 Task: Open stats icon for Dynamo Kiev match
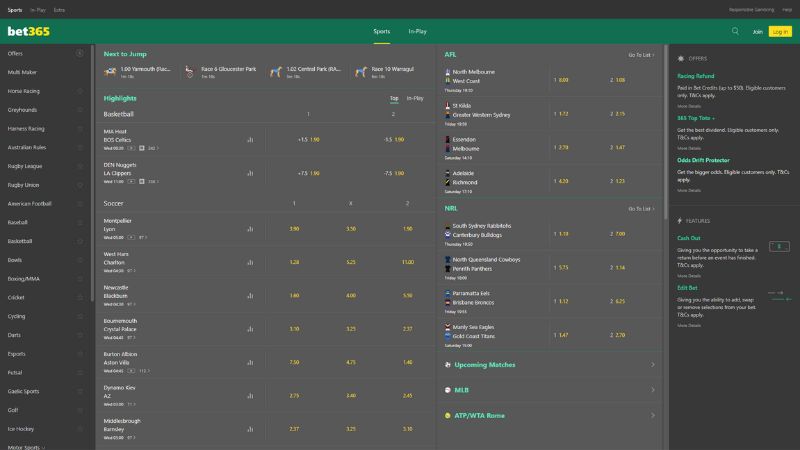[x=250, y=395]
